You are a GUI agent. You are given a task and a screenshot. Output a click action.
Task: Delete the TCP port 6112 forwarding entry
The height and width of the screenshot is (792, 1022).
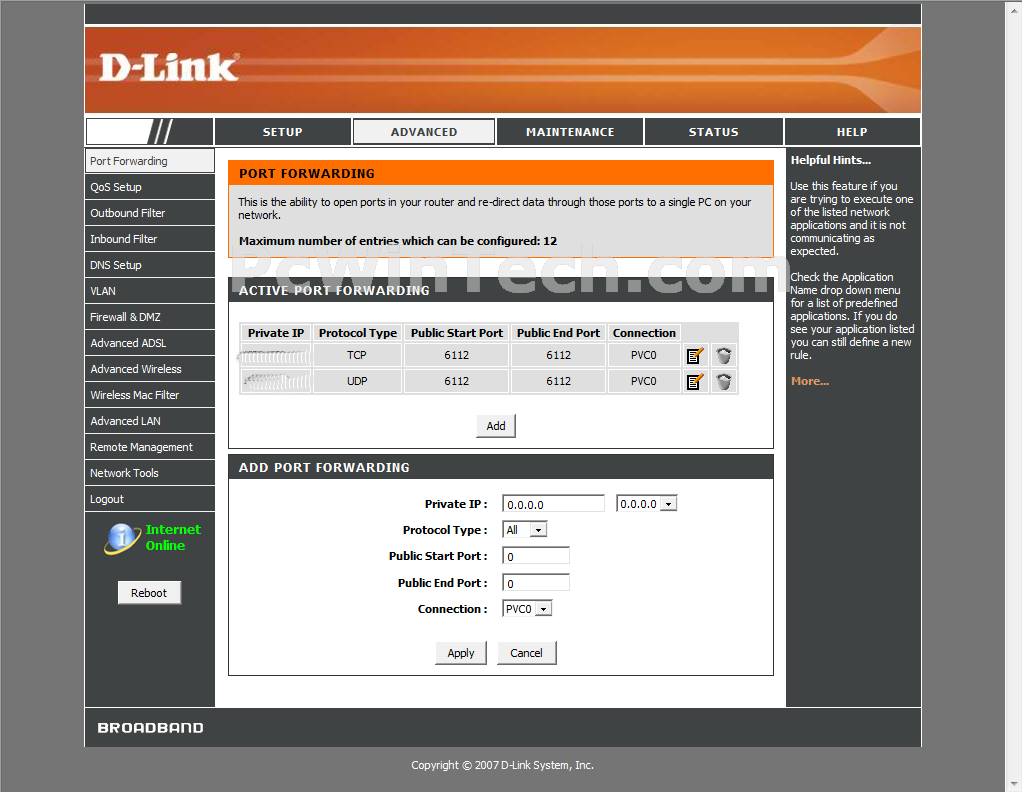(x=723, y=355)
